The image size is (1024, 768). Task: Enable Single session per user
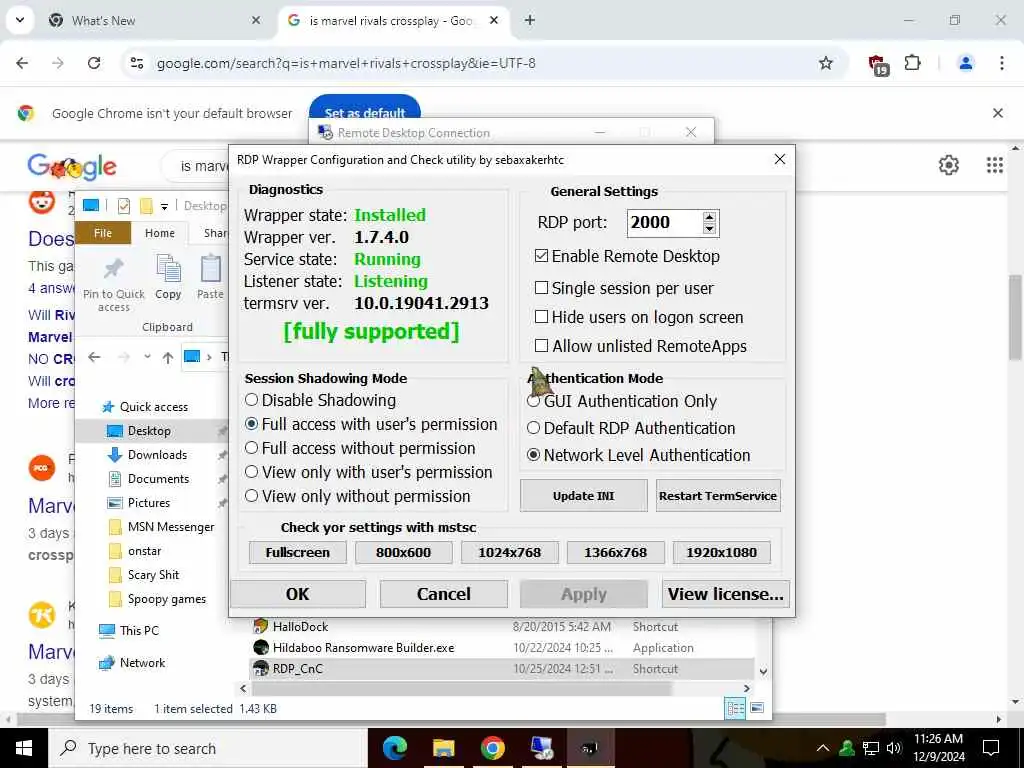pos(541,288)
